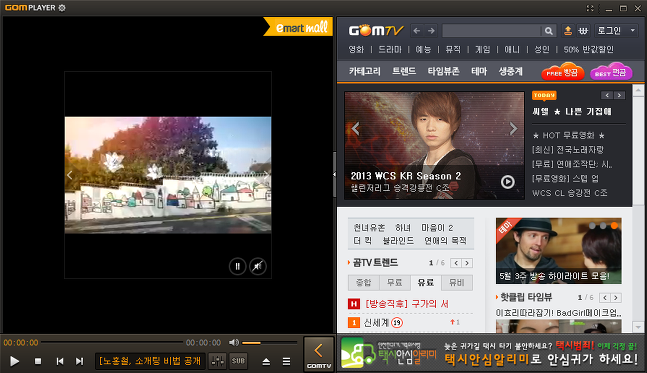Show previous slide in video preview

[70, 175]
